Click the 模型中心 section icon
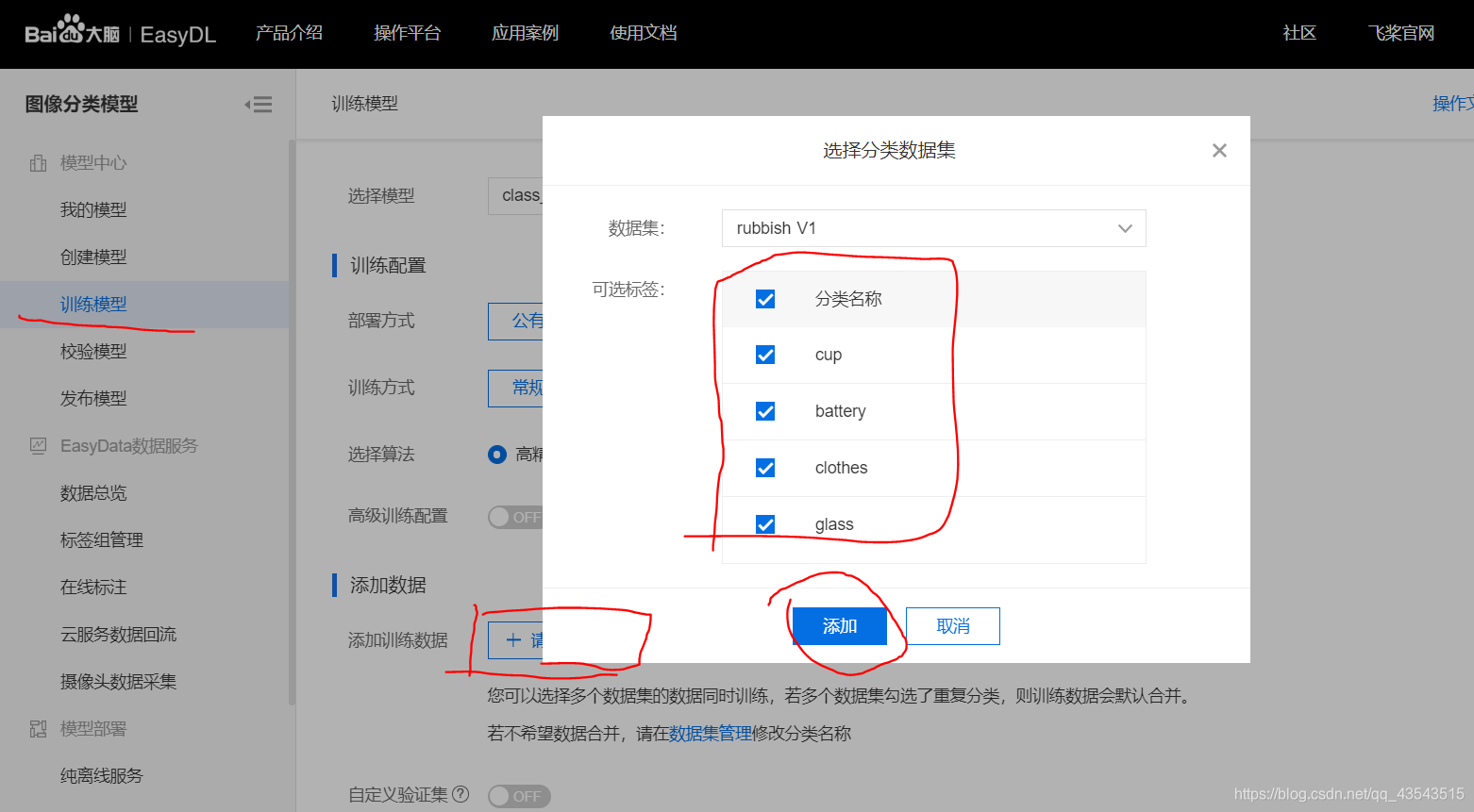 click(x=38, y=163)
